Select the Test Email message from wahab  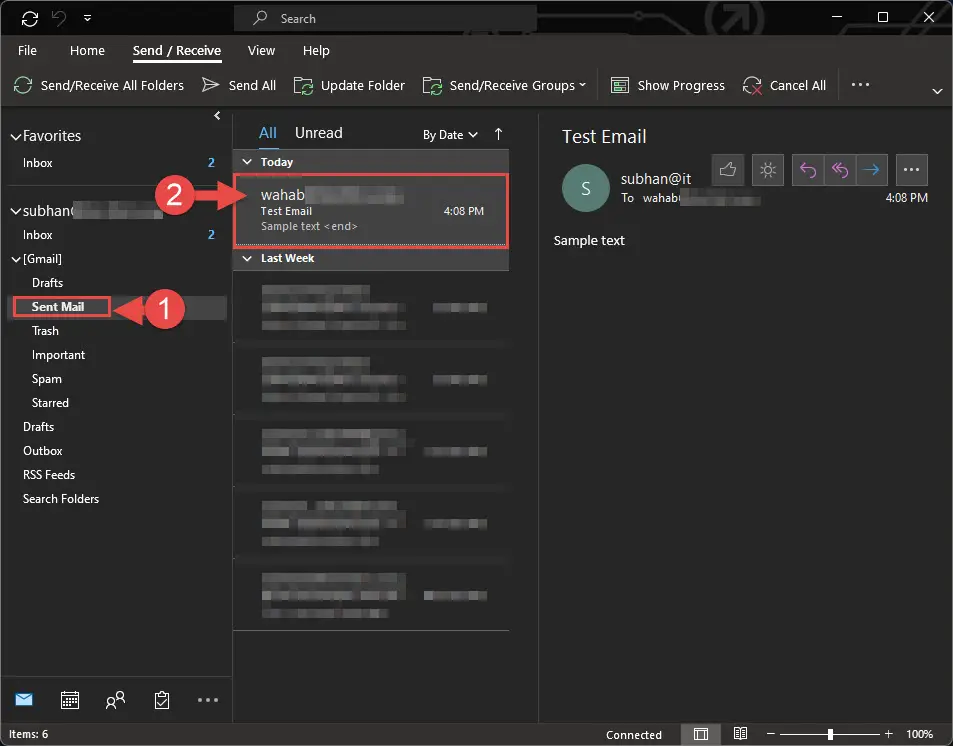[371, 211]
